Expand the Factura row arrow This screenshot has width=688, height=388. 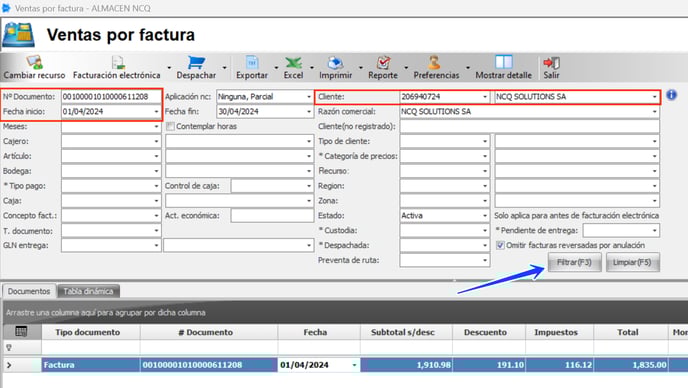point(9,365)
